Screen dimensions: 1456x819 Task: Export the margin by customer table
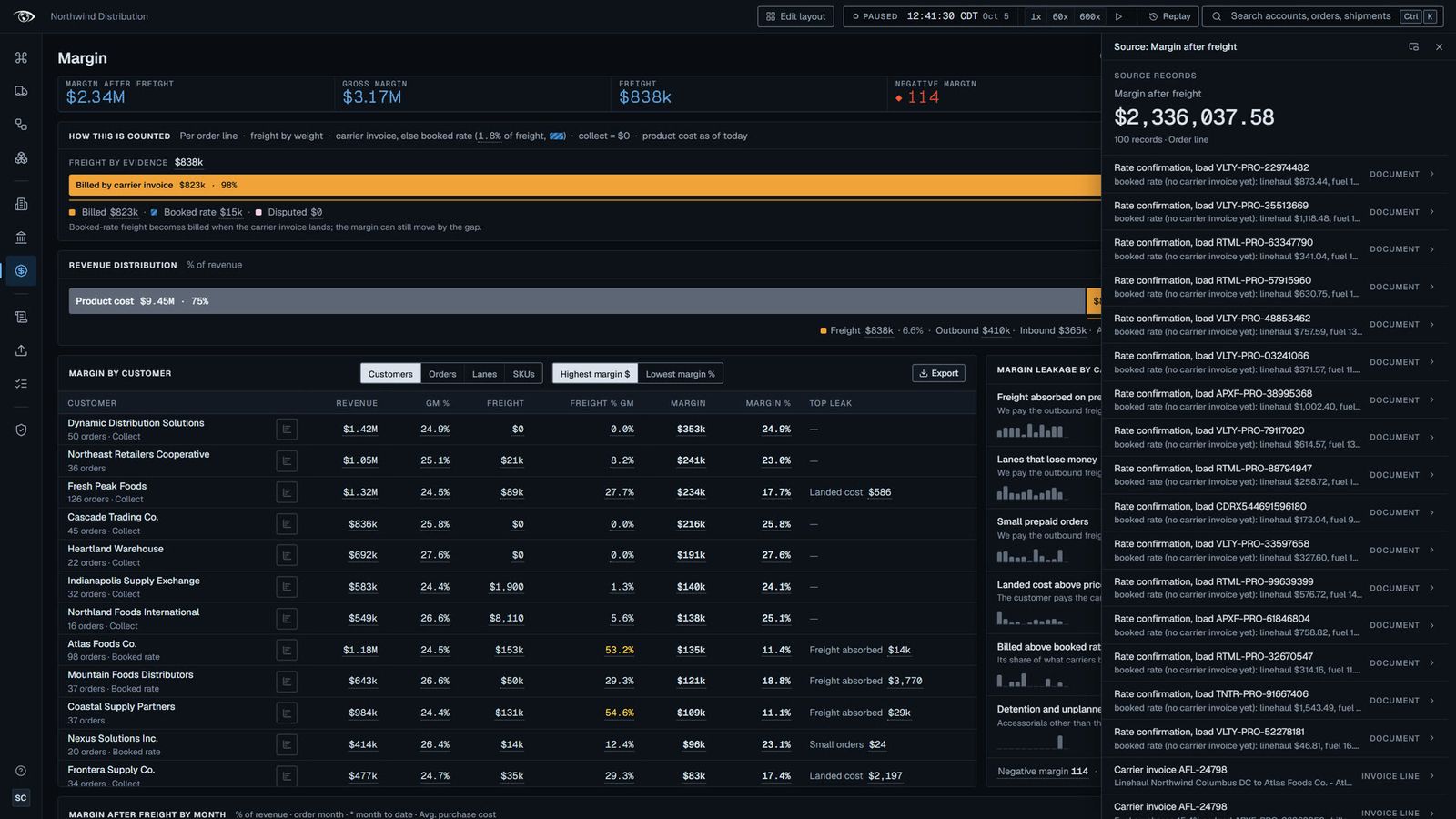[938, 373]
